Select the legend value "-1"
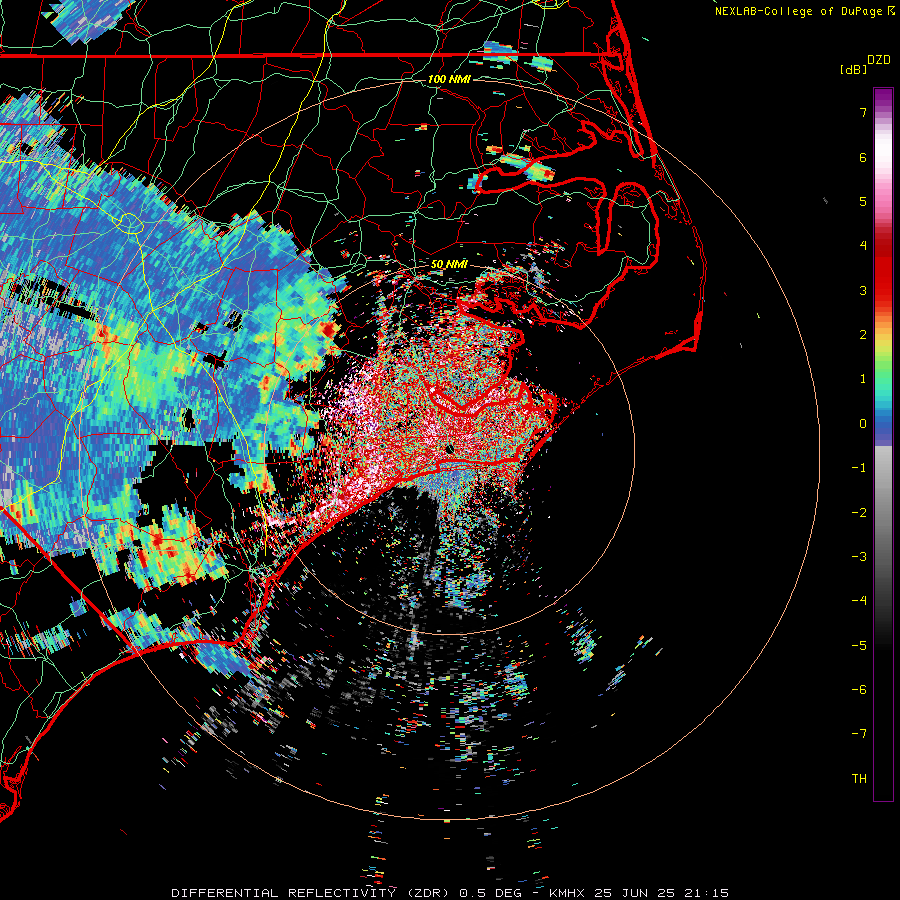900x900 pixels. tap(859, 468)
